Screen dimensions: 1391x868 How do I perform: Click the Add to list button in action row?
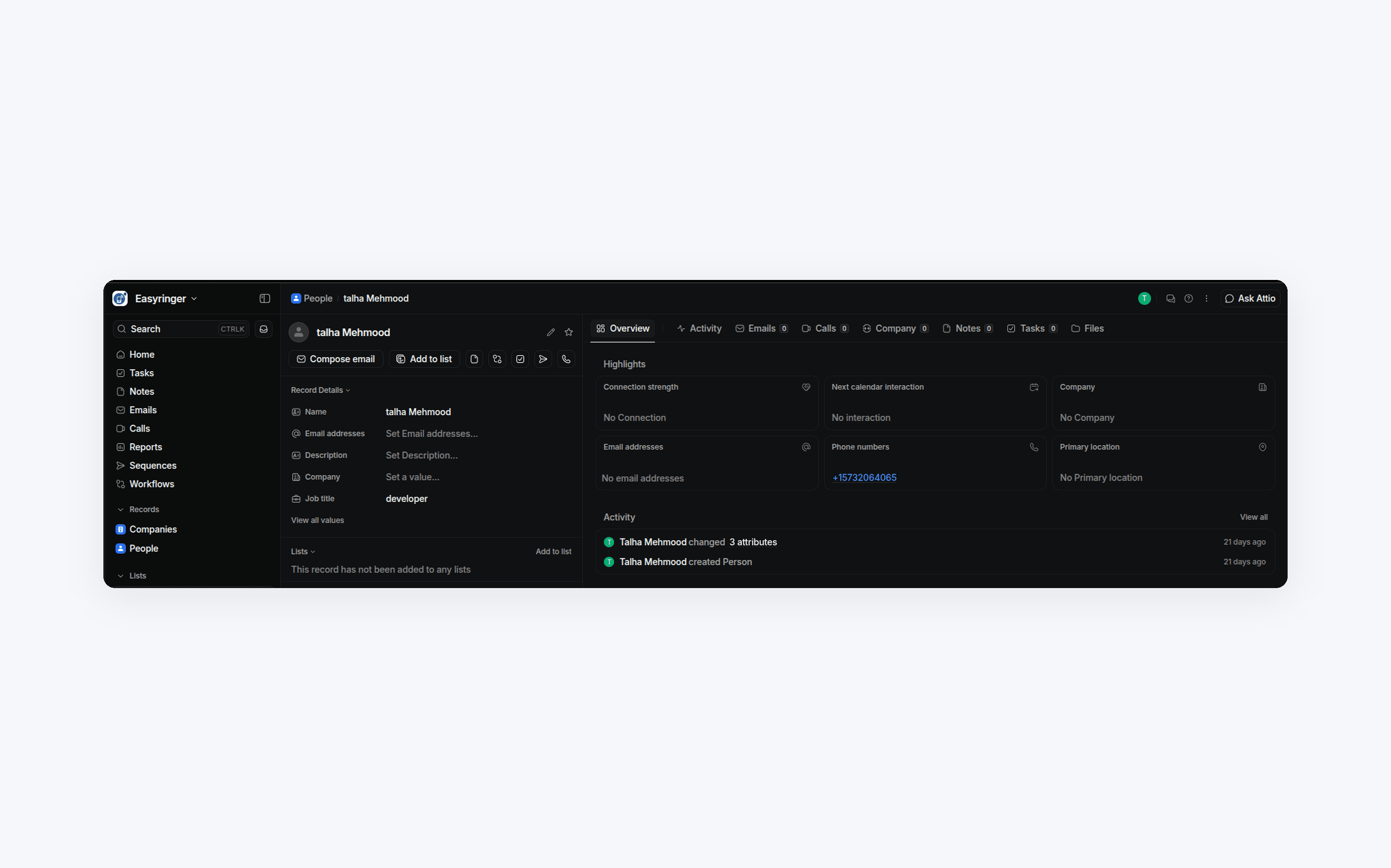[x=424, y=359]
